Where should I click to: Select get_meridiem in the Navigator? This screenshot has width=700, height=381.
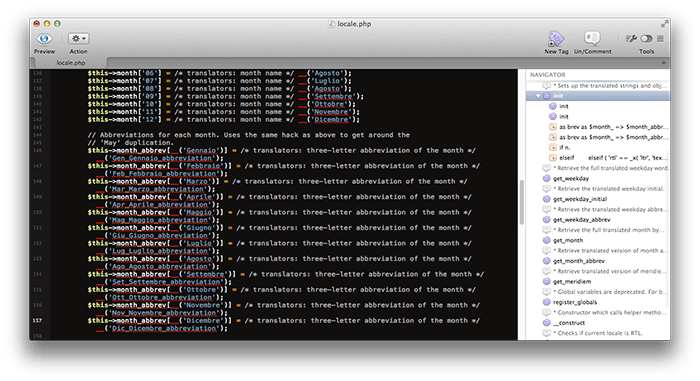click(572, 281)
